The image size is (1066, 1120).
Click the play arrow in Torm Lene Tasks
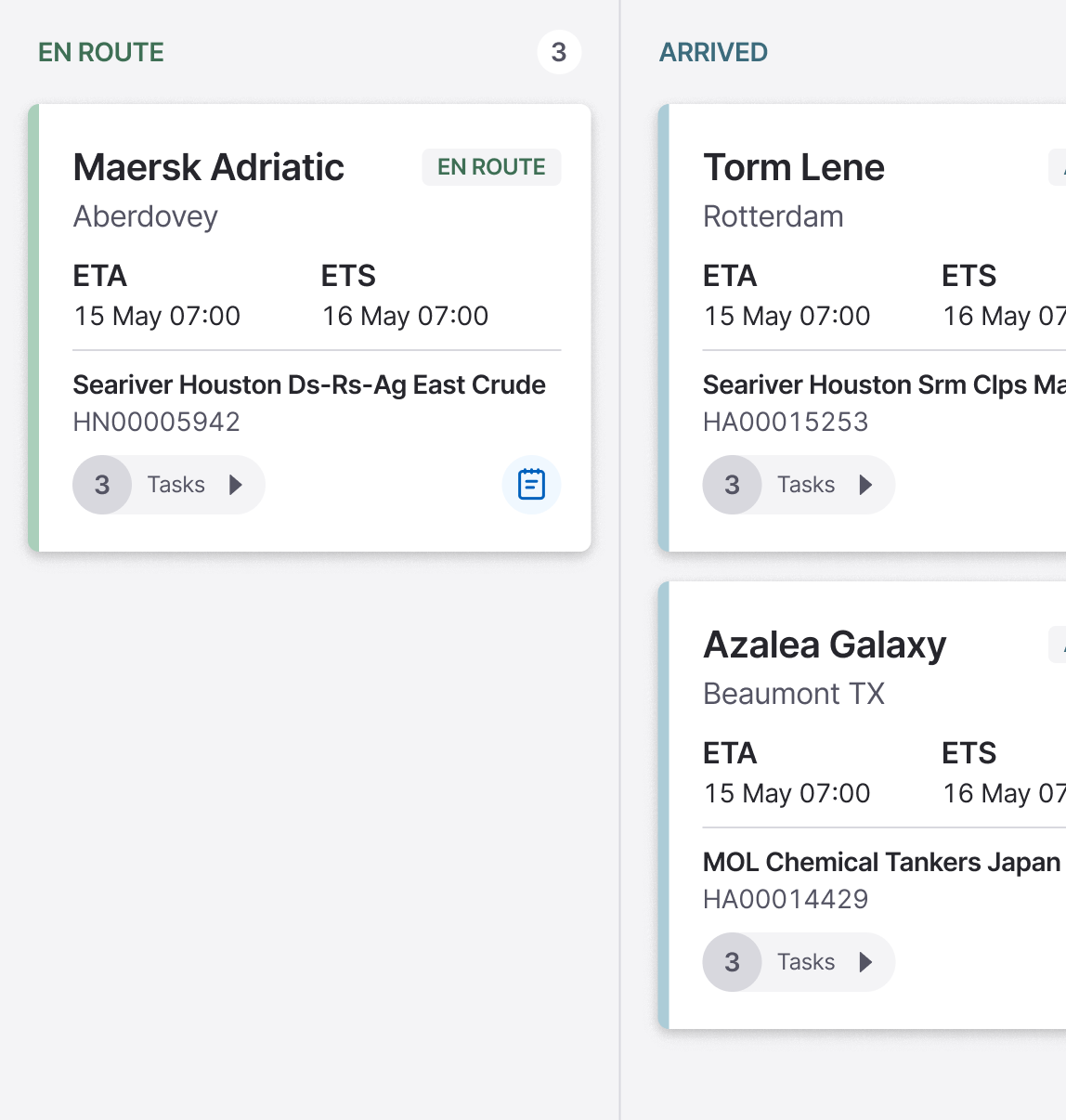tap(865, 485)
